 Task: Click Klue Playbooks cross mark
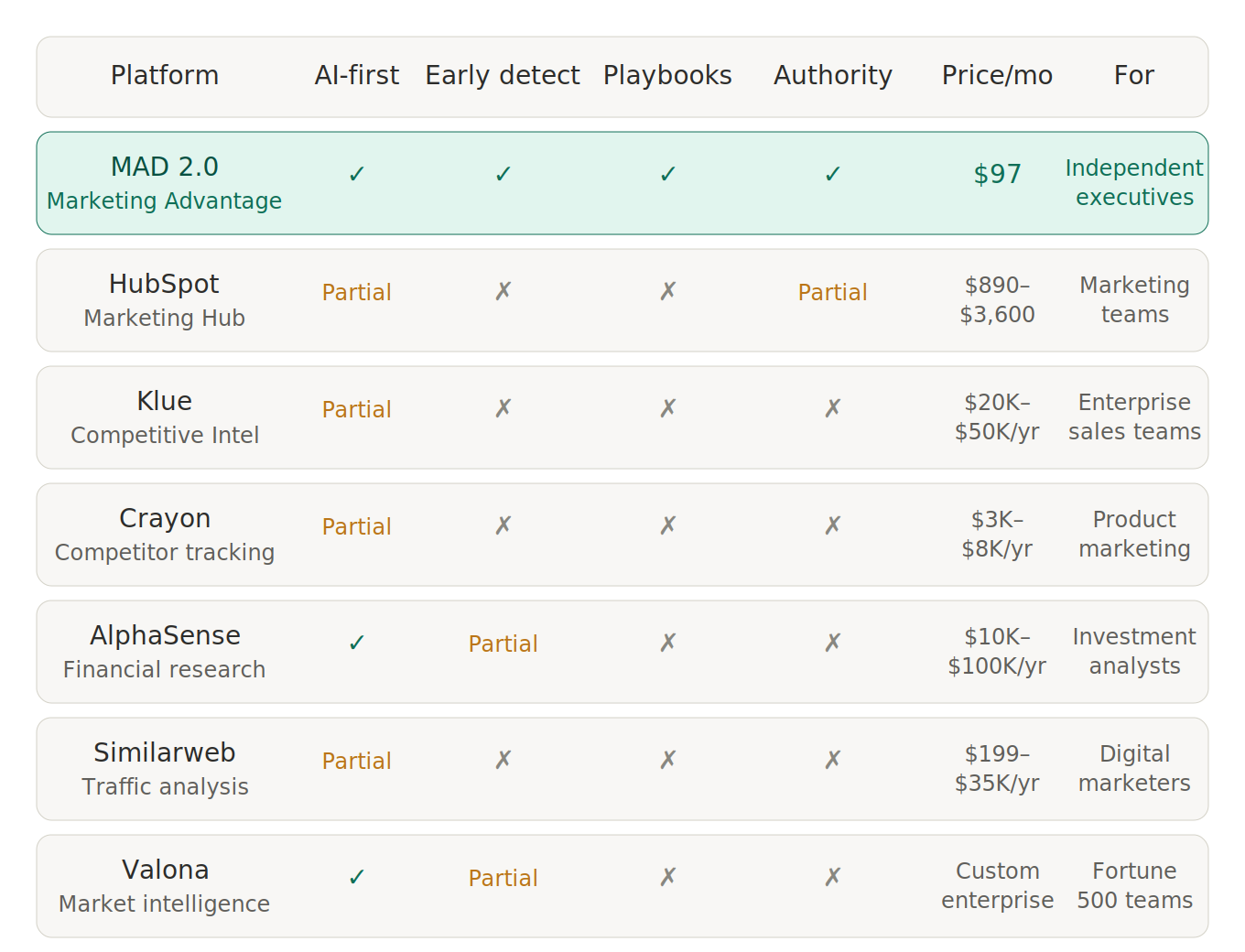pyautogui.click(x=668, y=408)
